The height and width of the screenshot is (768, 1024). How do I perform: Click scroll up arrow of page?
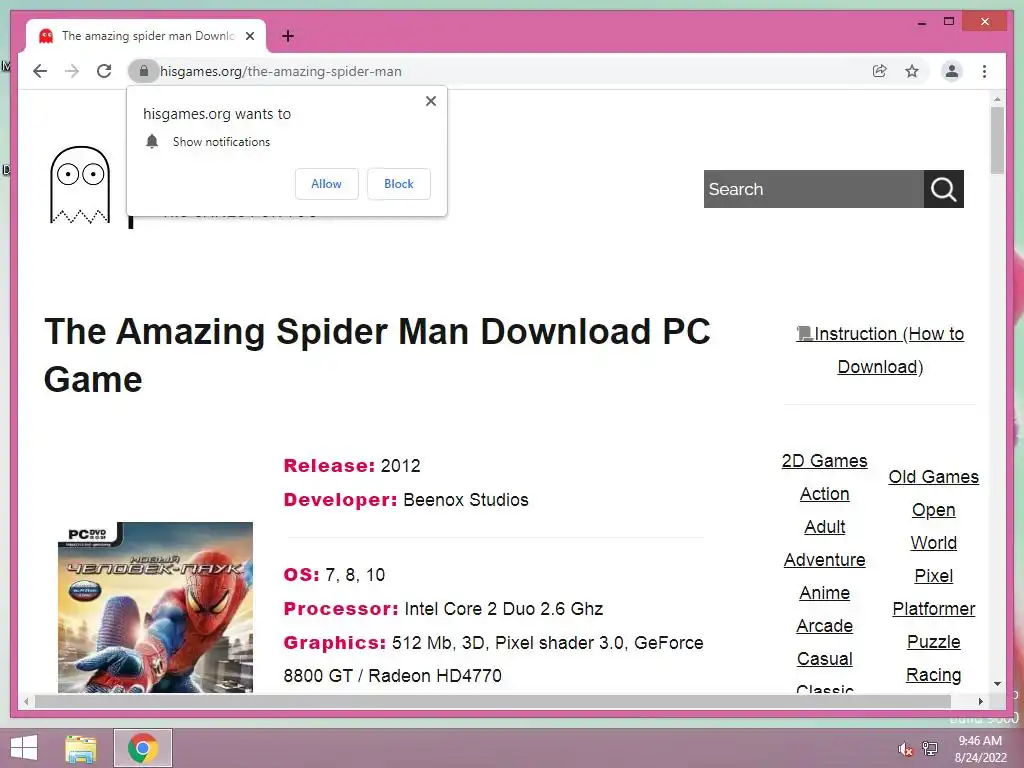[997, 99]
